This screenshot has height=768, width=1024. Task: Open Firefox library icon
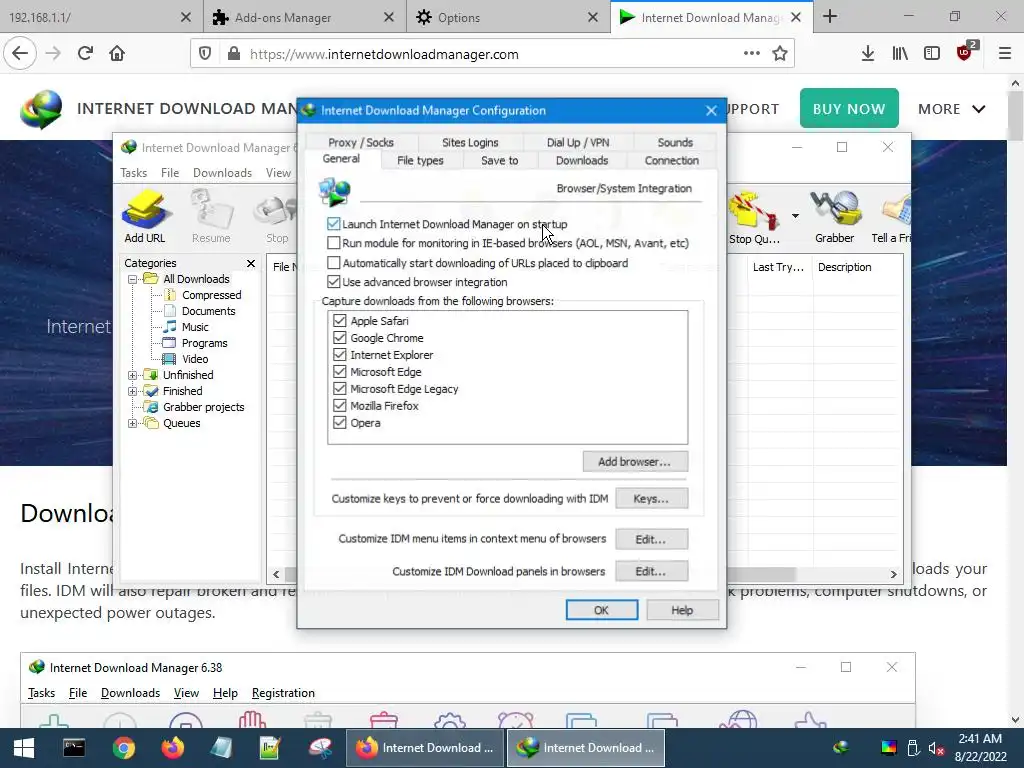(900, 54)
